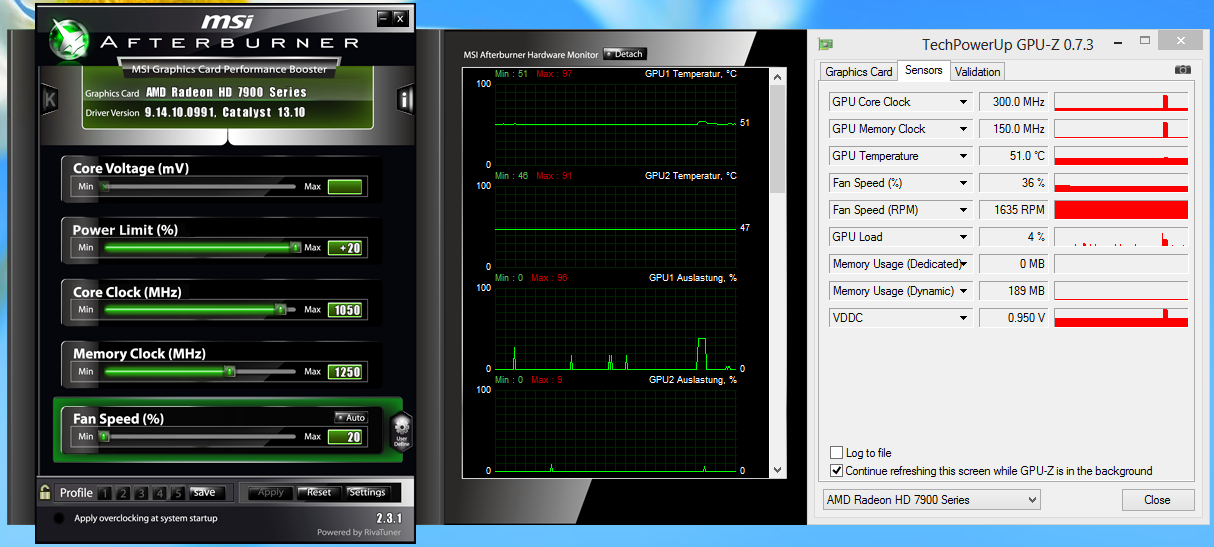Click the GPU1 Temperatur graph
Viewport: 1214px width, 547px height.
point(615,124)
